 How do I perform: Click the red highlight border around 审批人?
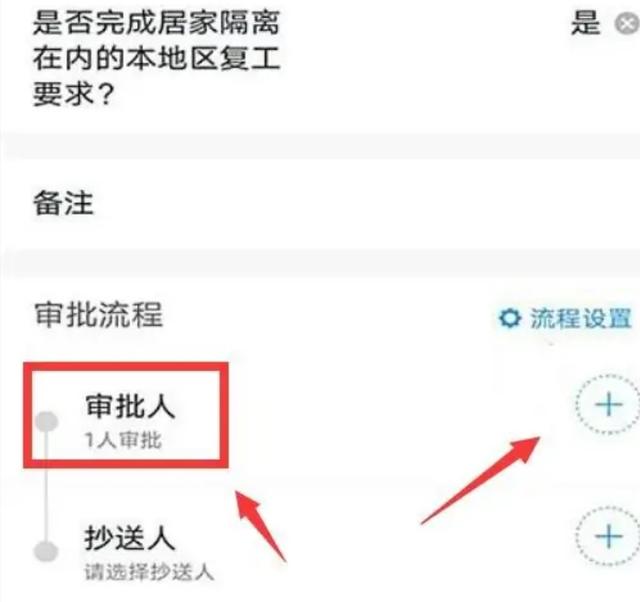(x=126, y=415)
